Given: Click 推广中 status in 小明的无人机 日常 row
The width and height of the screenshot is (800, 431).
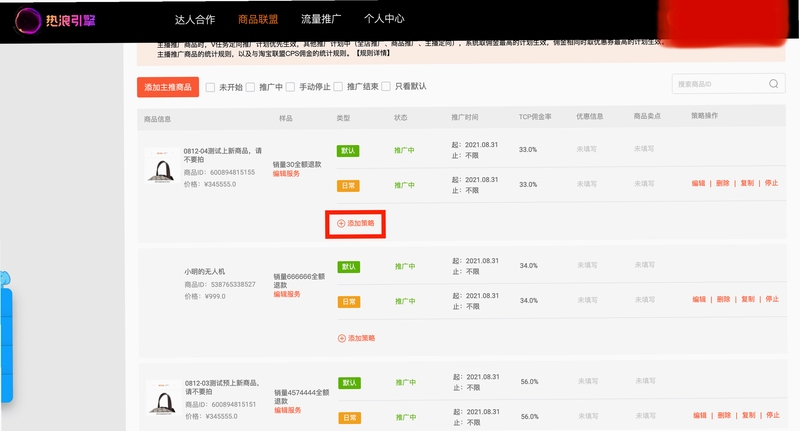Looking at the screenshot, I should click(x=405, y=301).
